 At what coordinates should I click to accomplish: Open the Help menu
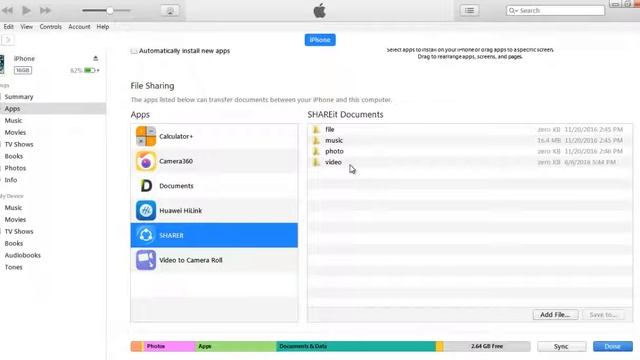(102, 27)
